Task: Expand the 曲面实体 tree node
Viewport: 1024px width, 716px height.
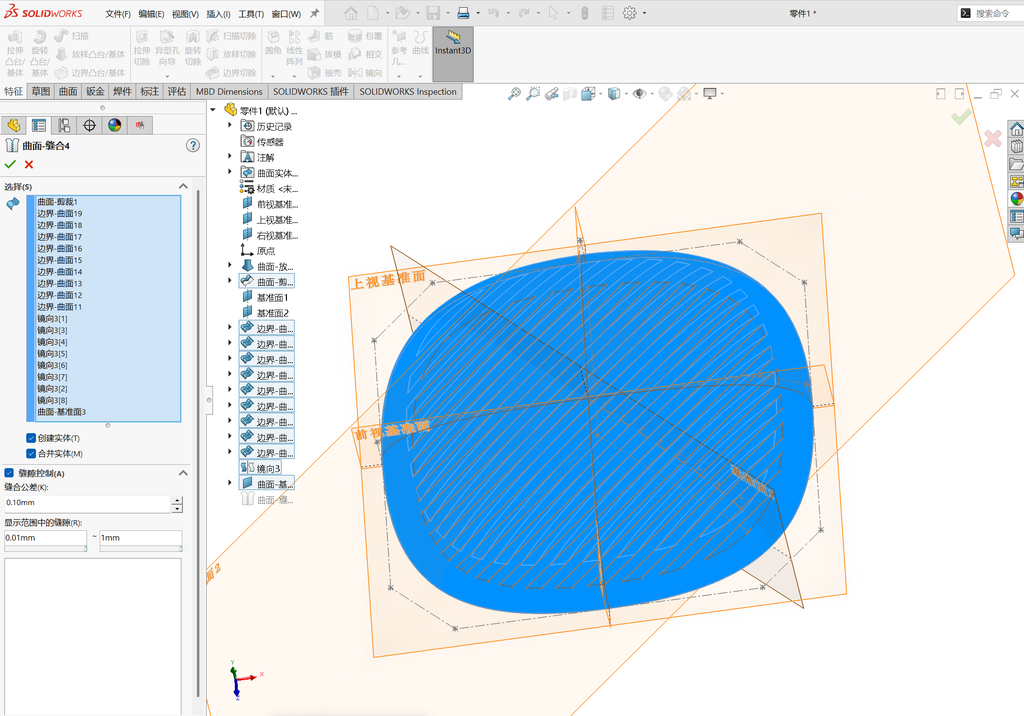Action: click(x=230, y=172)
